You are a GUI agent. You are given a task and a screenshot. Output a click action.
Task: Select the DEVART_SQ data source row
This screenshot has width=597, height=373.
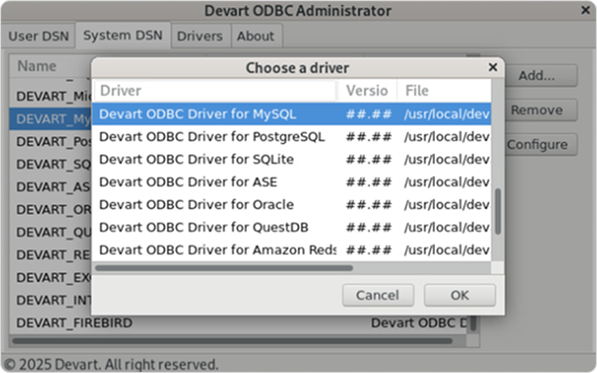(51, 164)
